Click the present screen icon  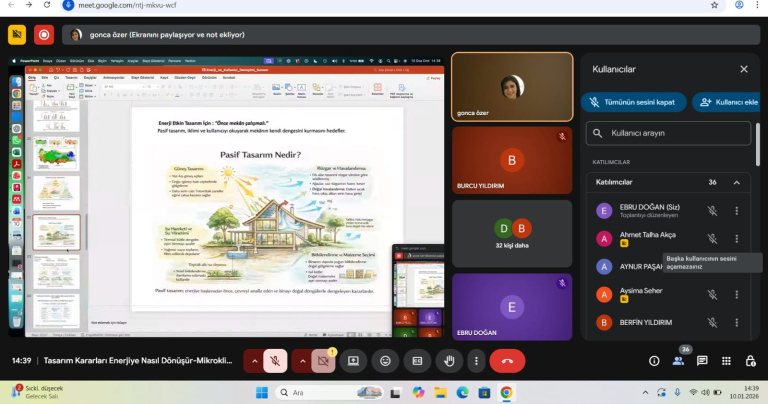(353, 361)
